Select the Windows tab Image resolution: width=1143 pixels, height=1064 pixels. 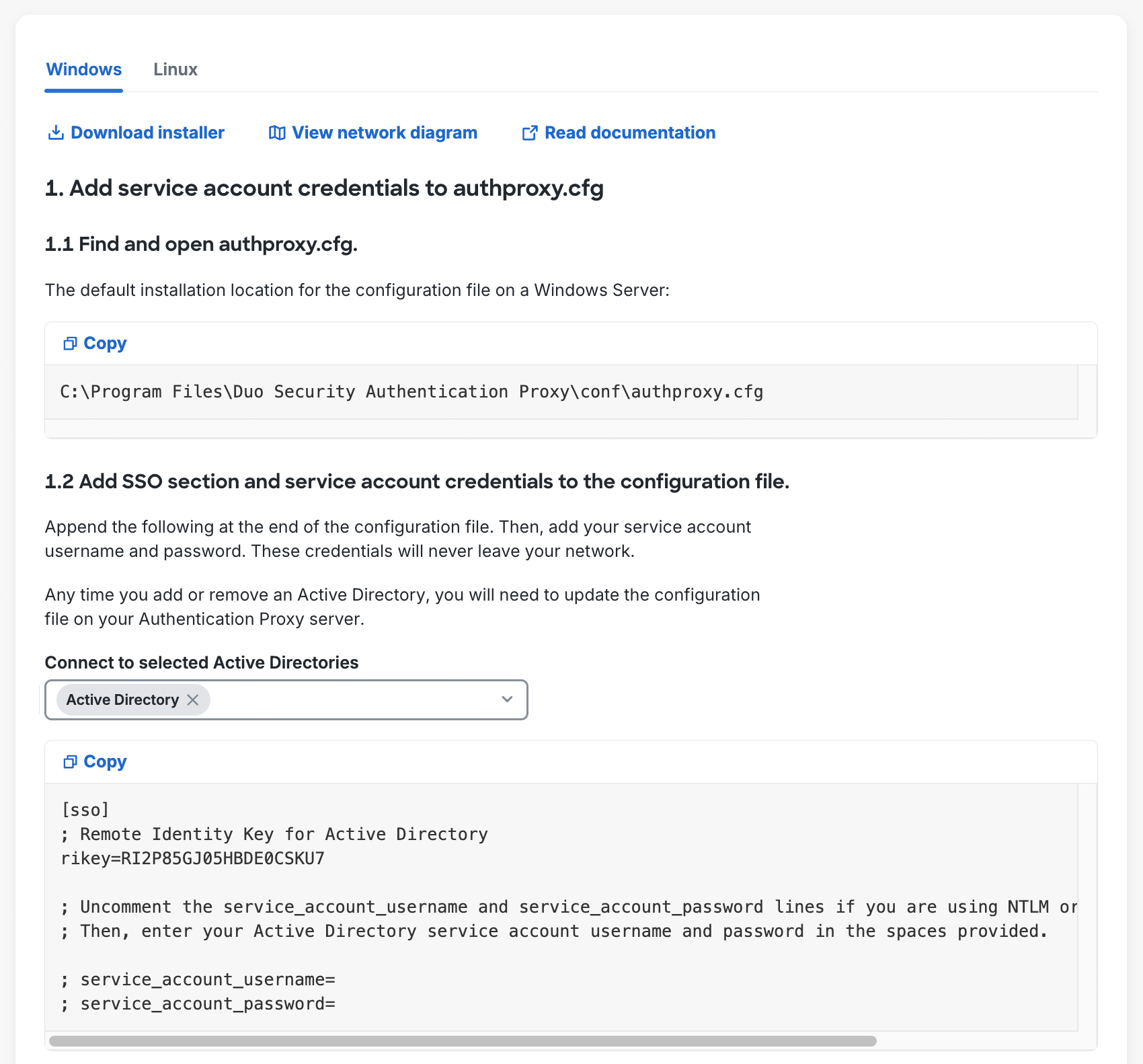pos(83,69)
